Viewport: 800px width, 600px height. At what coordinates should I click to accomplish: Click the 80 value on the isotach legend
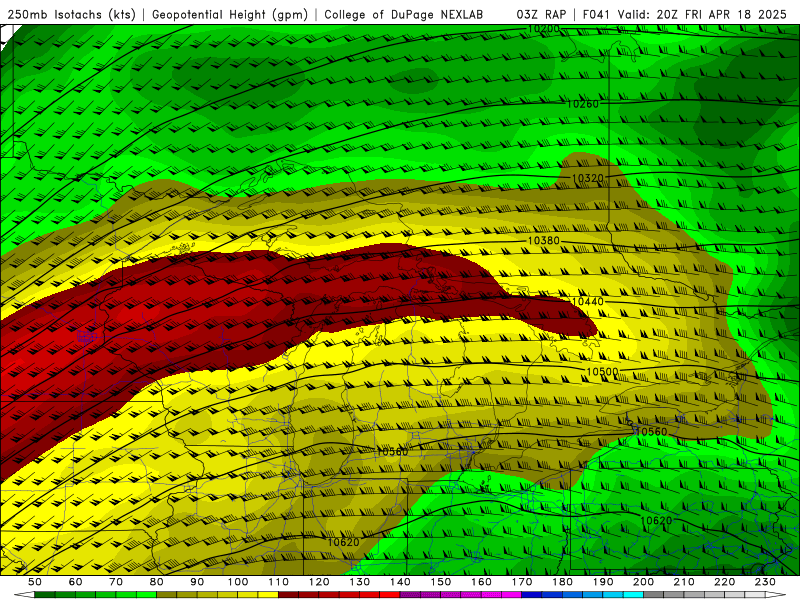pos(157,582)
